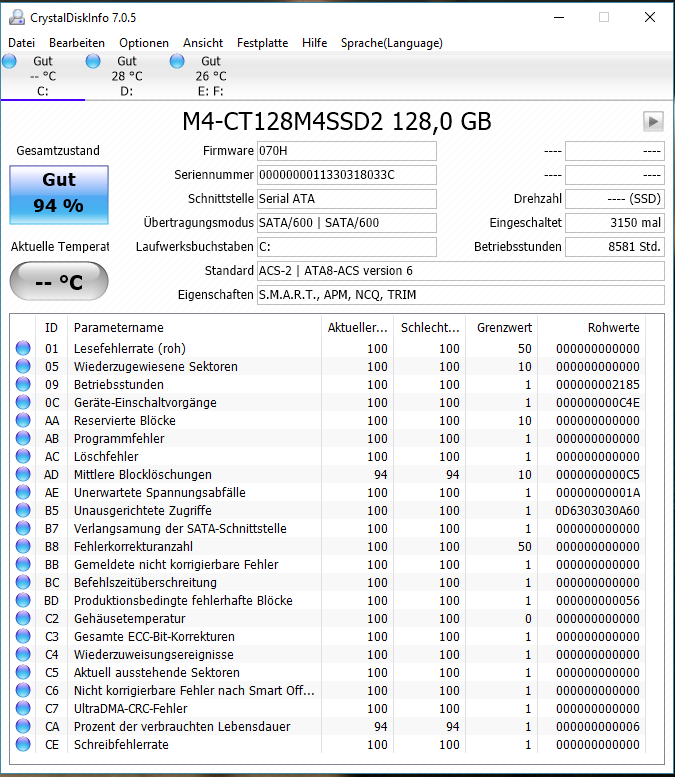
Task: Click the blue orb for Unerwartete Spannungsabfälle
Action: [23, 493]
